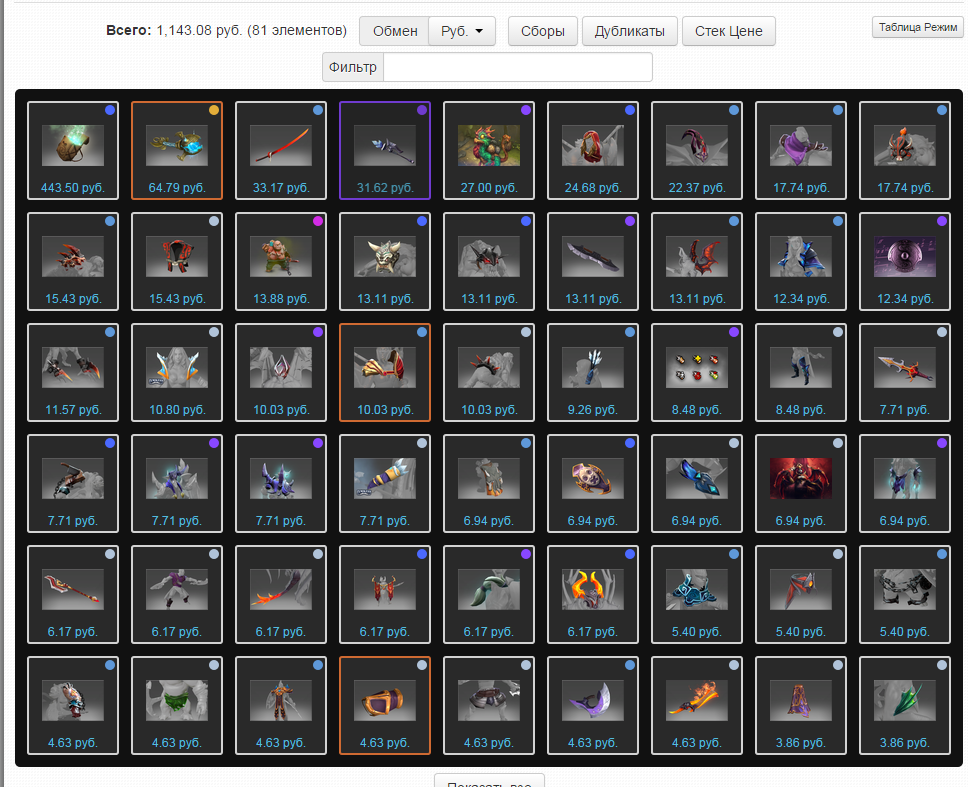
Task: Select the 12.34 руб. purple shield artwork item
Action: point(905,262)
